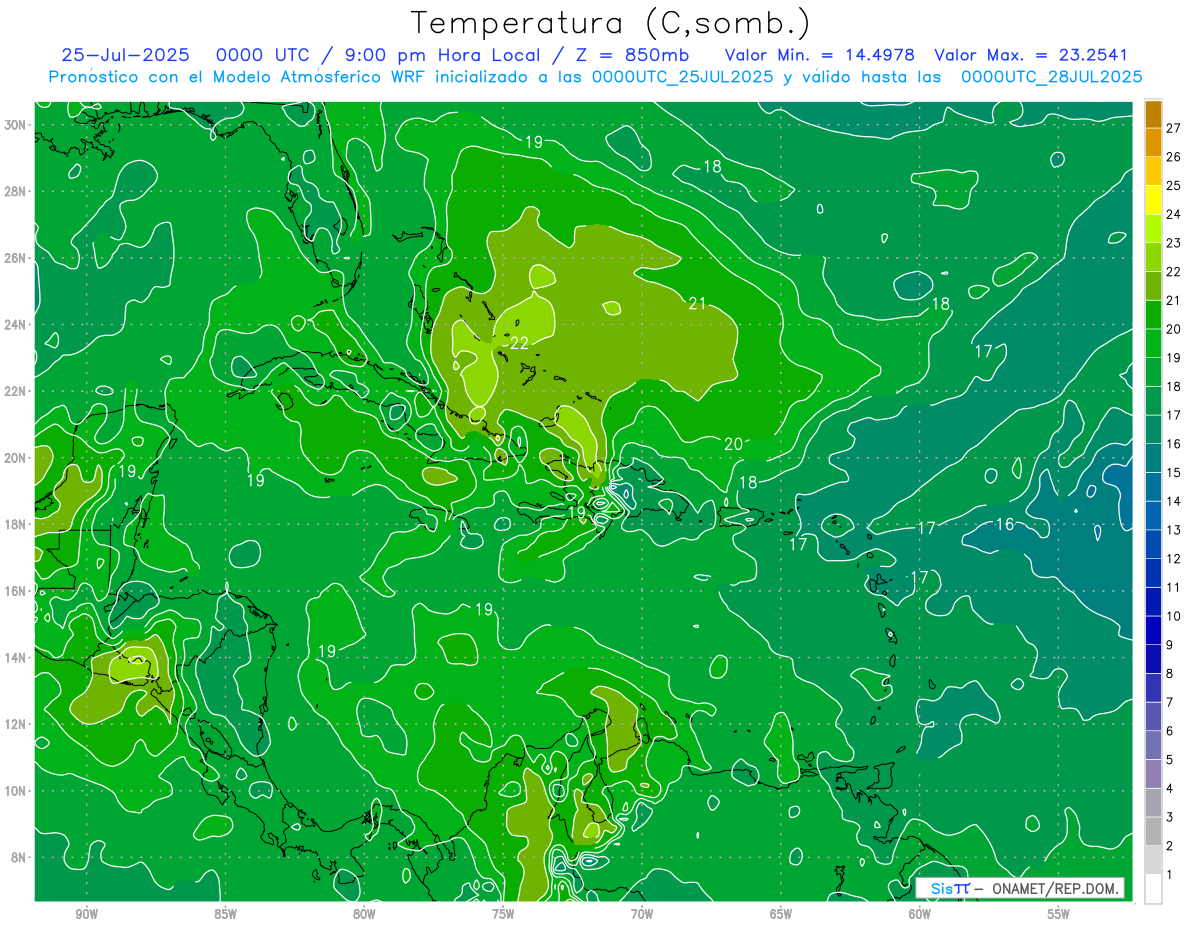Click the "14" color scale label
Image resolution: width=1200 pixels, height=927 pixels.
pyautogui.click(x=1174, y=501)
